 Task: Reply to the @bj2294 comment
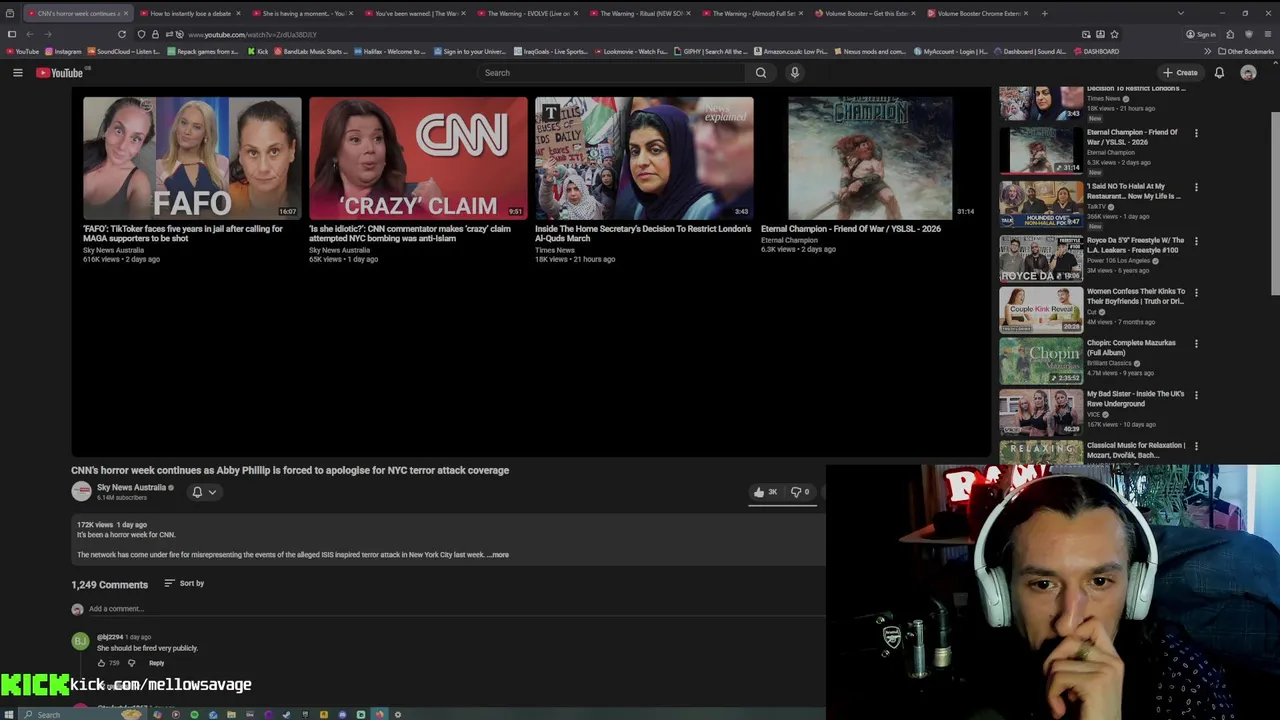[157, 663]
